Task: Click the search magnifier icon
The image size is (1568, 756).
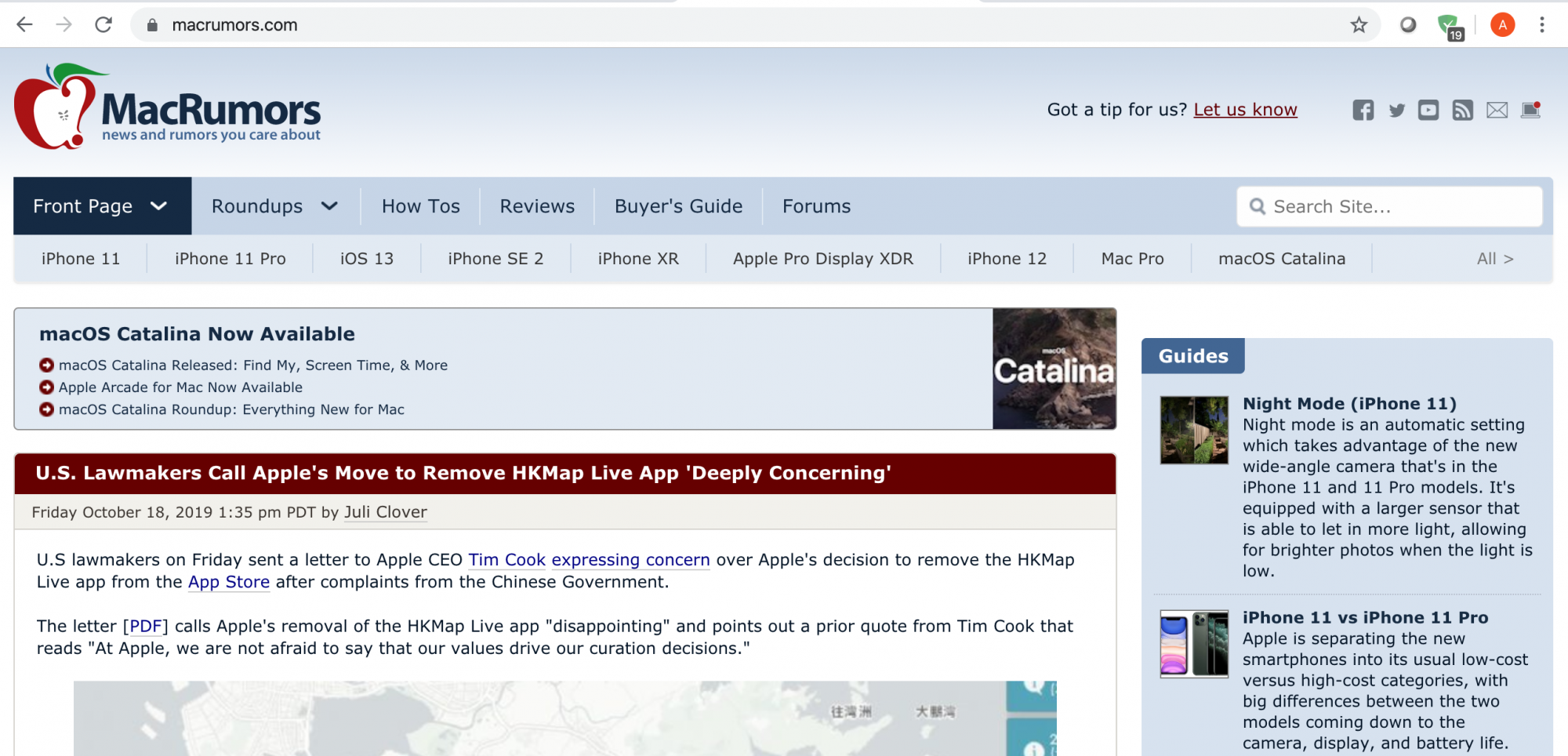Action: coord(1257,206)
